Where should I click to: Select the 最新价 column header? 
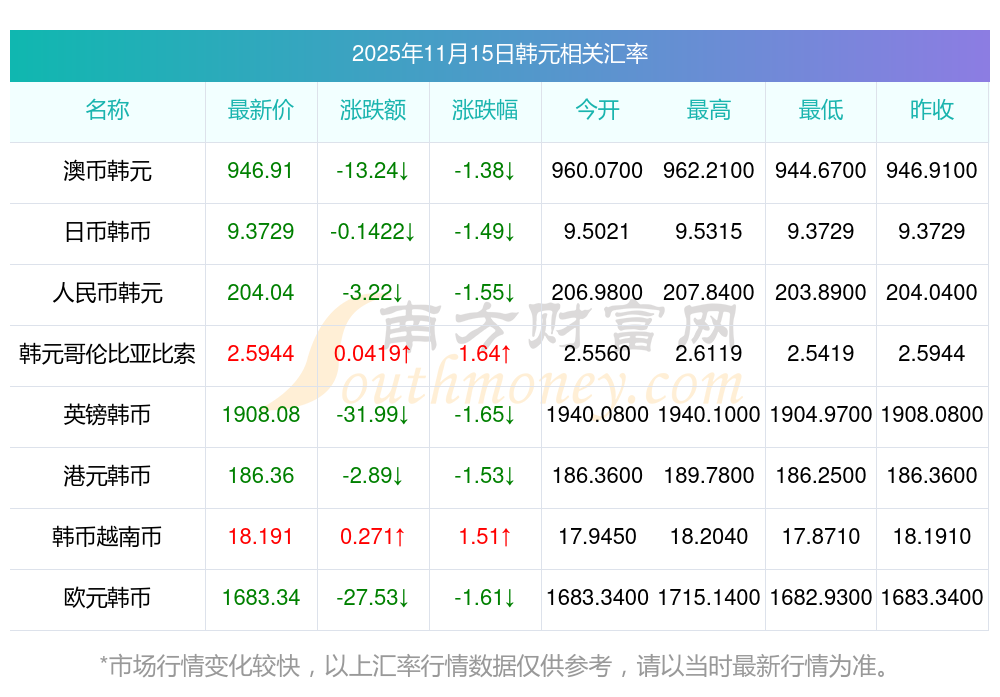click(261, 110)
